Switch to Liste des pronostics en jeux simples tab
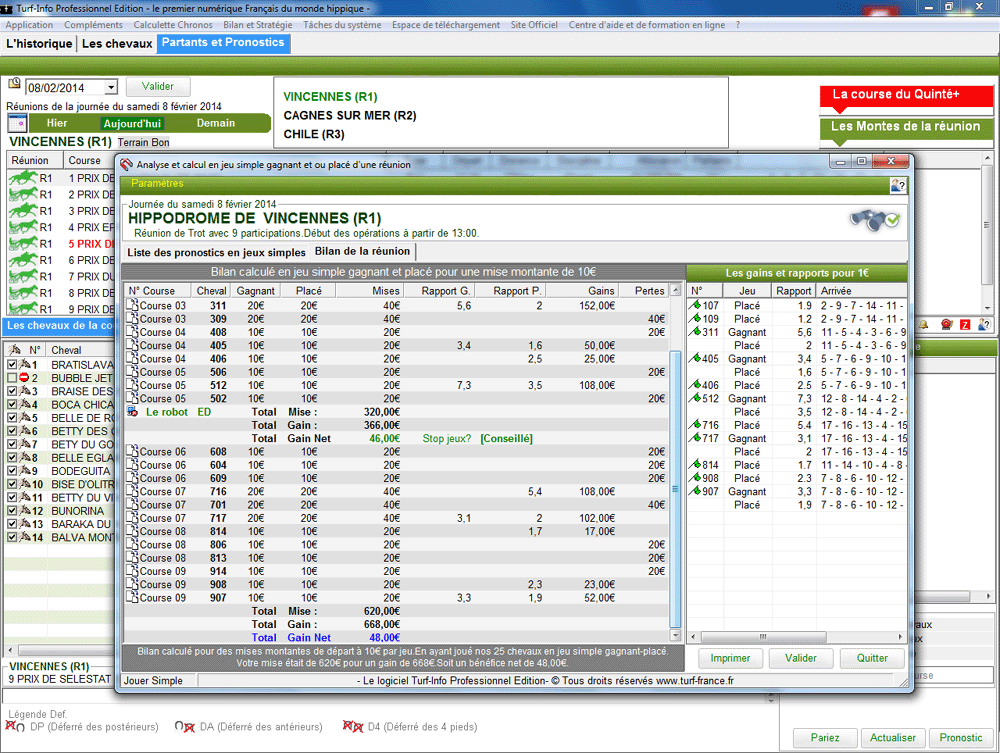 [x=216, y=252]
